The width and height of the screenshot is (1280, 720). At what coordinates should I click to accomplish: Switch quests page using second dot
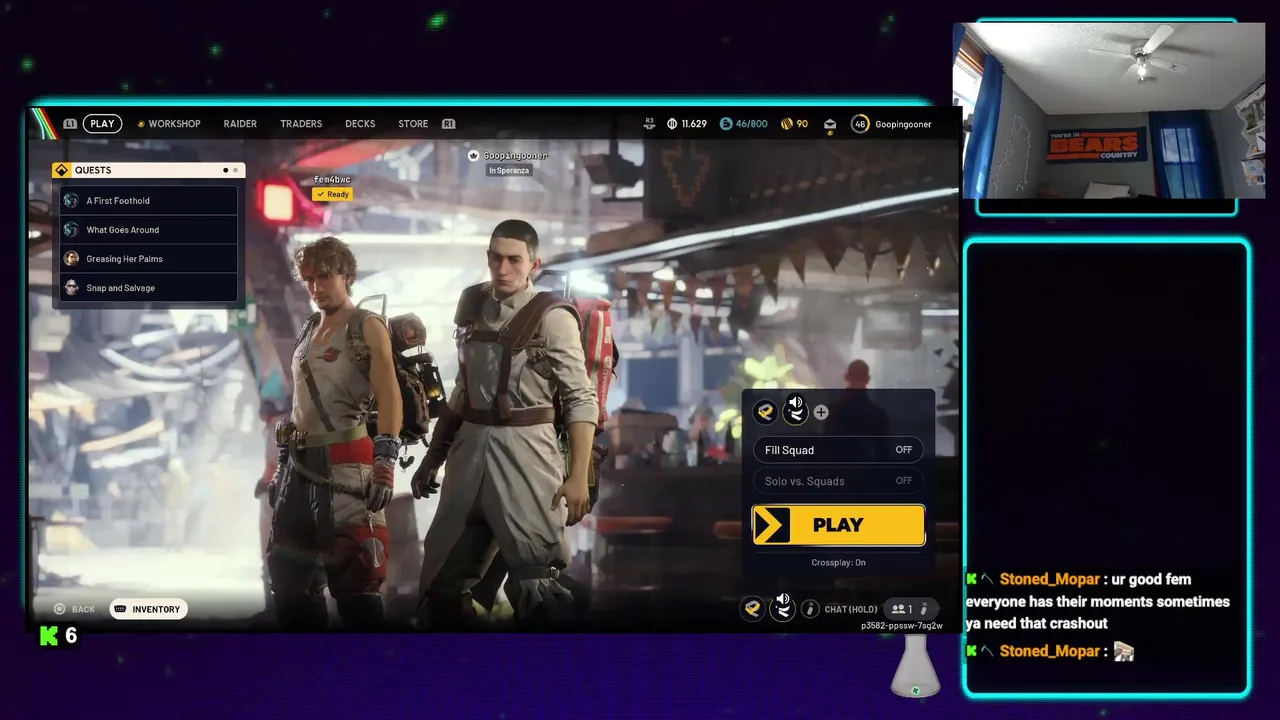(x=235, y=170)
